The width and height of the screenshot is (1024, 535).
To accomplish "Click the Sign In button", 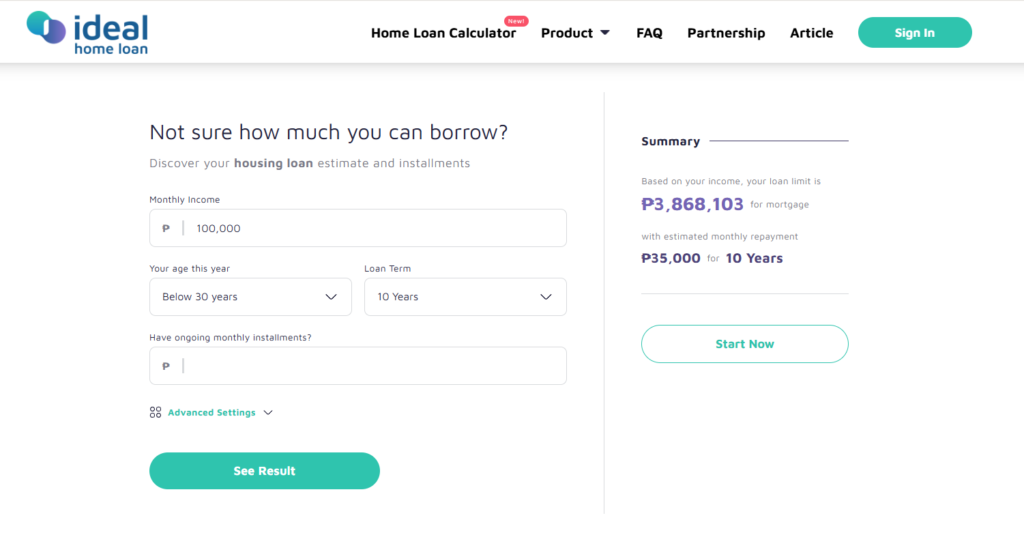I will point(915,33).
